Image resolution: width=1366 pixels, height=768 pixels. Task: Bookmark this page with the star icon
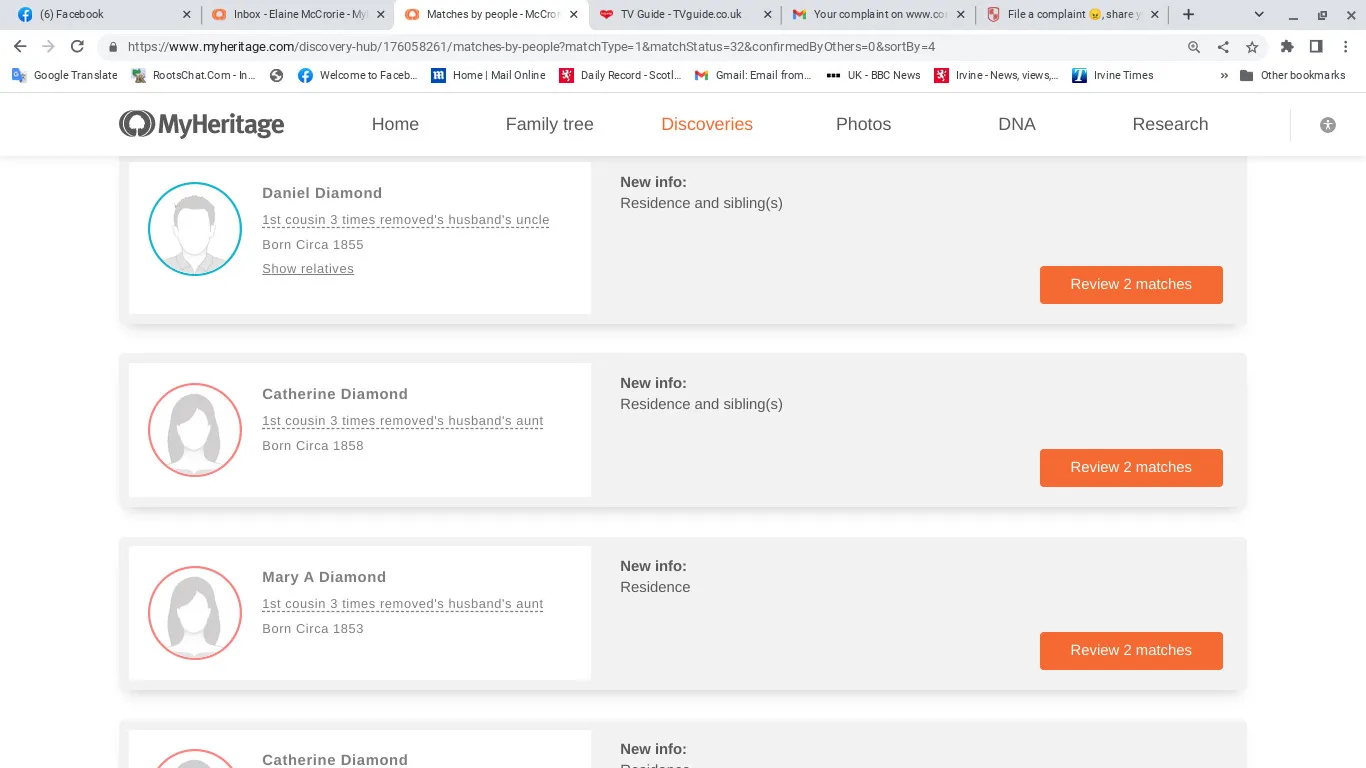tap(1252, 47)
